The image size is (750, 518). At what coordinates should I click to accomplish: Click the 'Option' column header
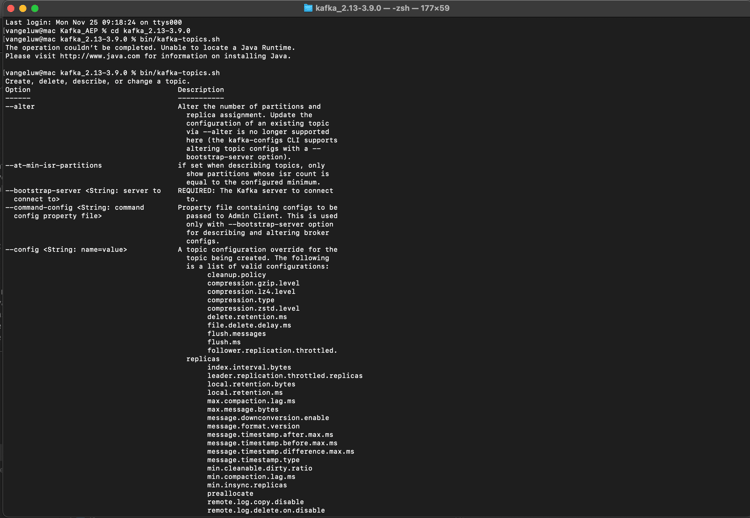(x=18, y=89)
